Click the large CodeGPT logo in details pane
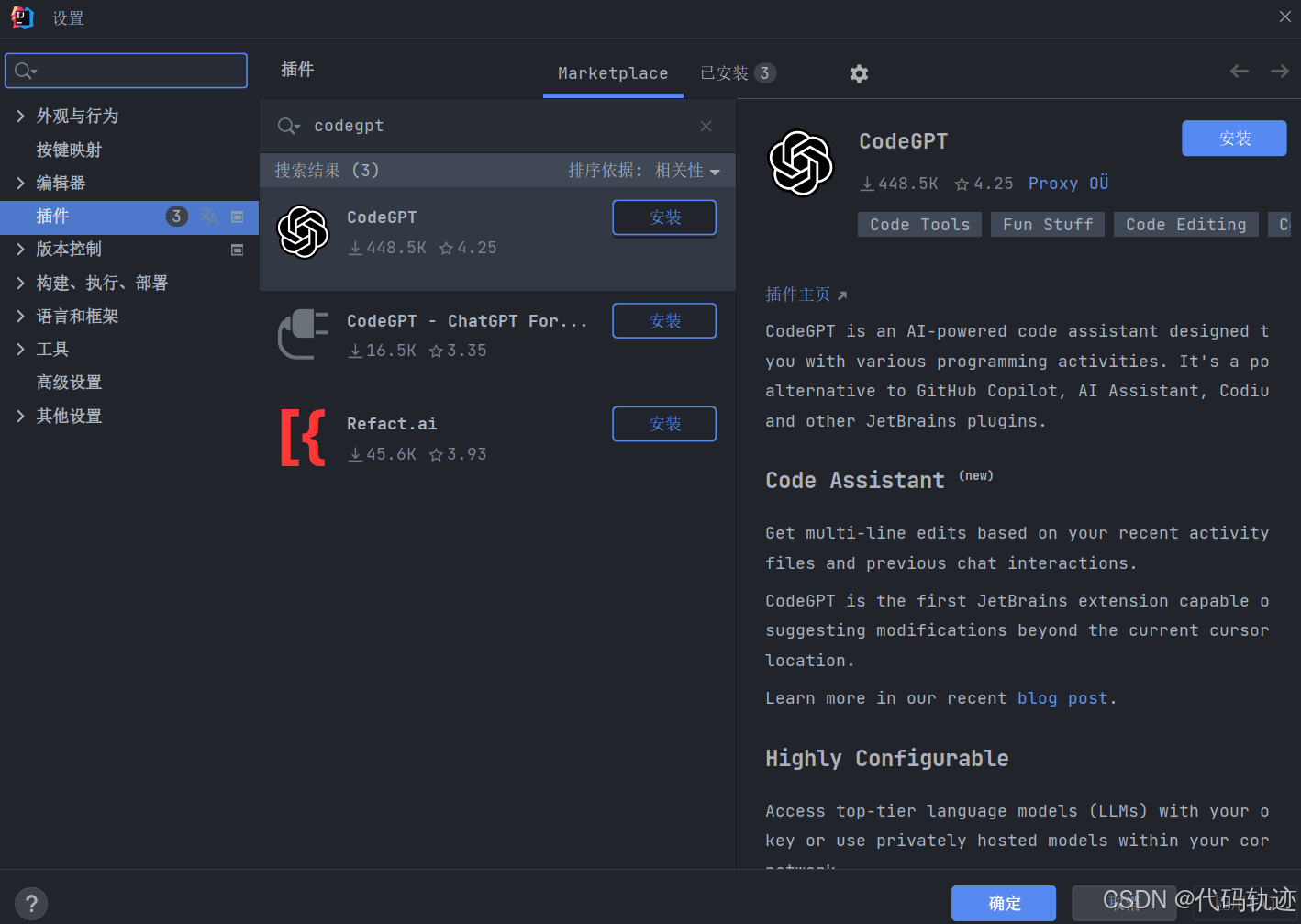 coord(801,163)
